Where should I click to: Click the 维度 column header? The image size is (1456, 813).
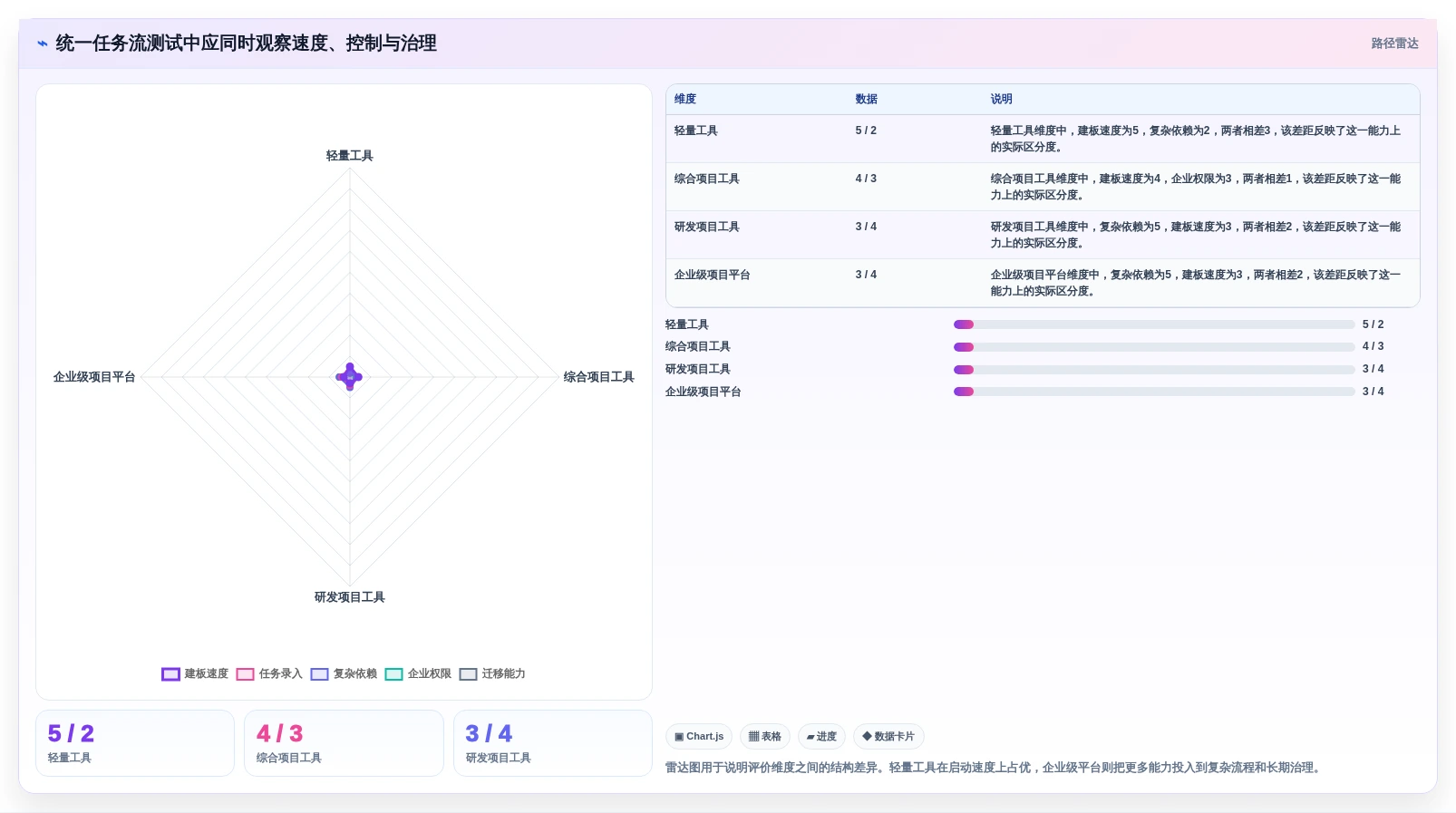(x=685, y=100)
